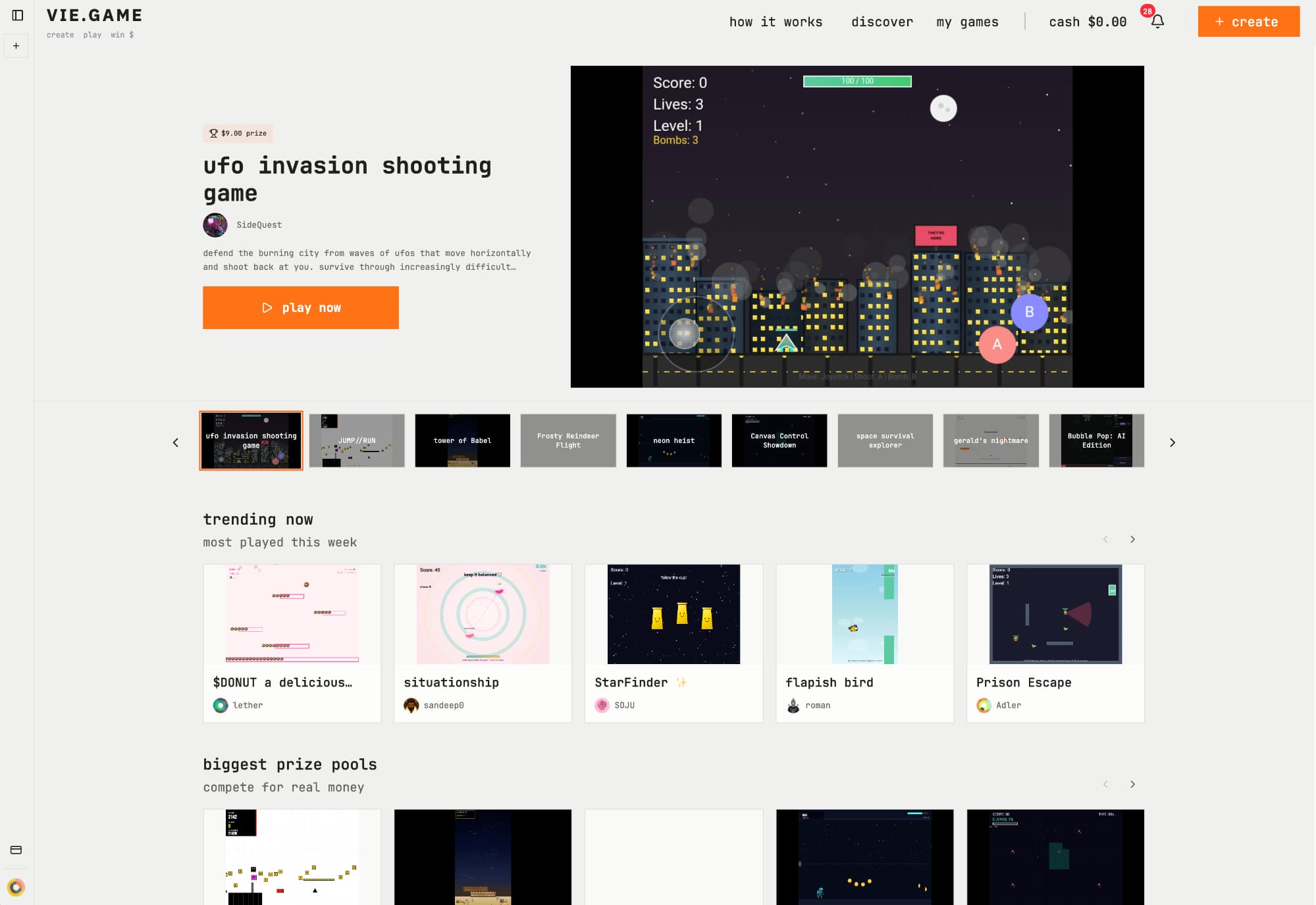
Task: Open notifications bell with 28 badge
Action: (1157, 21)
